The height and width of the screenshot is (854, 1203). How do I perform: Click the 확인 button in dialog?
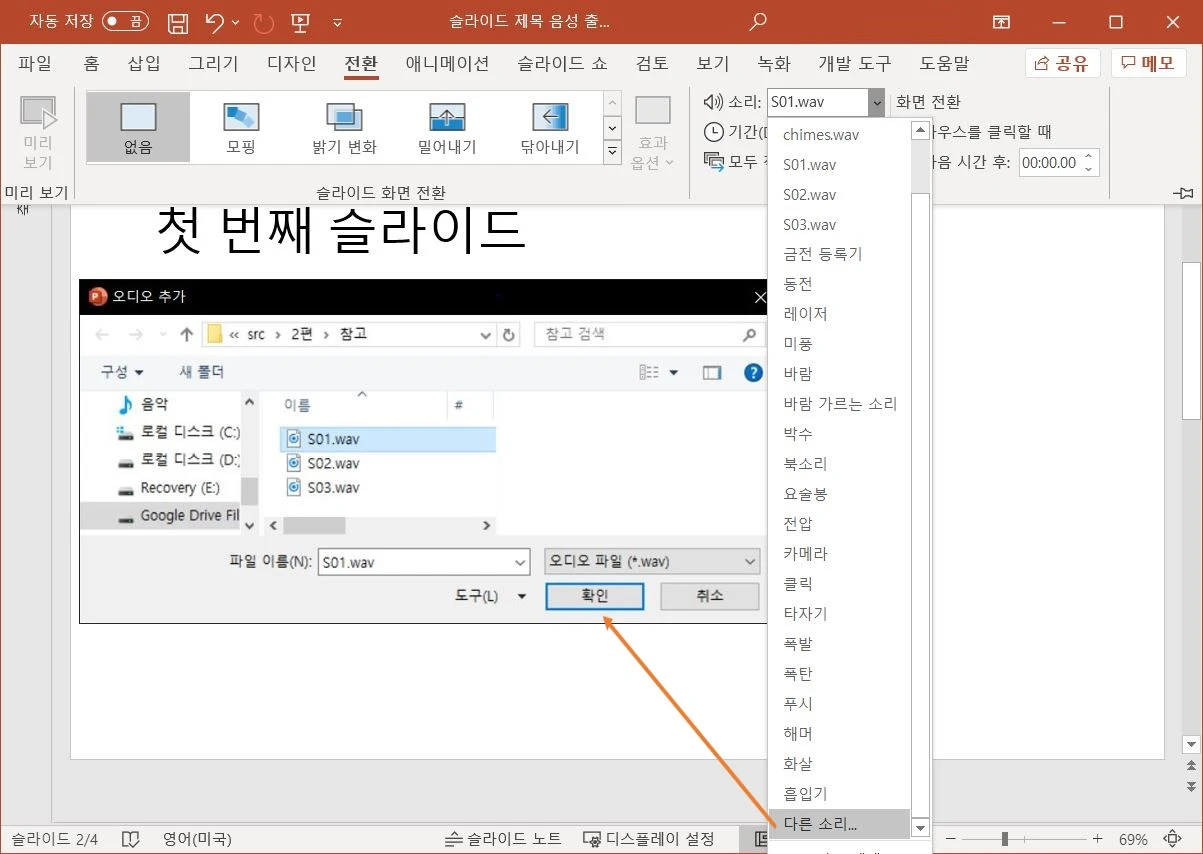(594, 596)
